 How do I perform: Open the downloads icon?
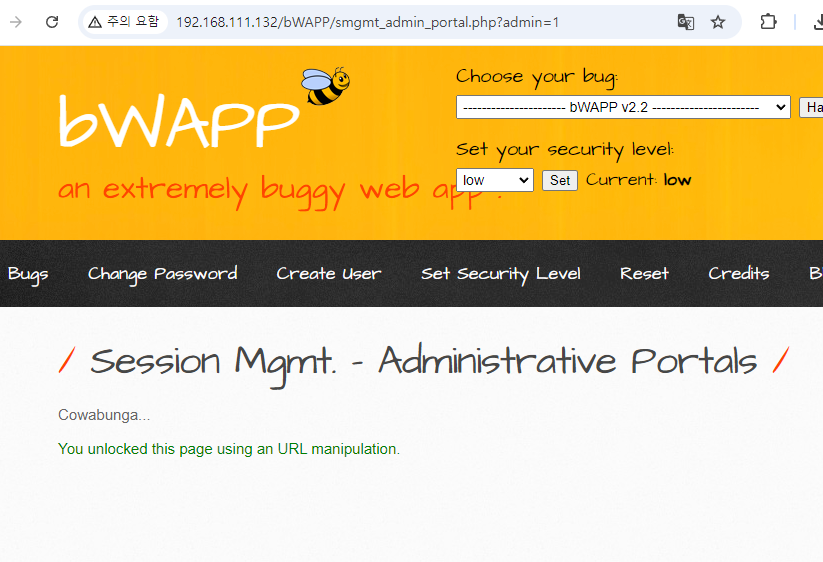tap(818, 22)
